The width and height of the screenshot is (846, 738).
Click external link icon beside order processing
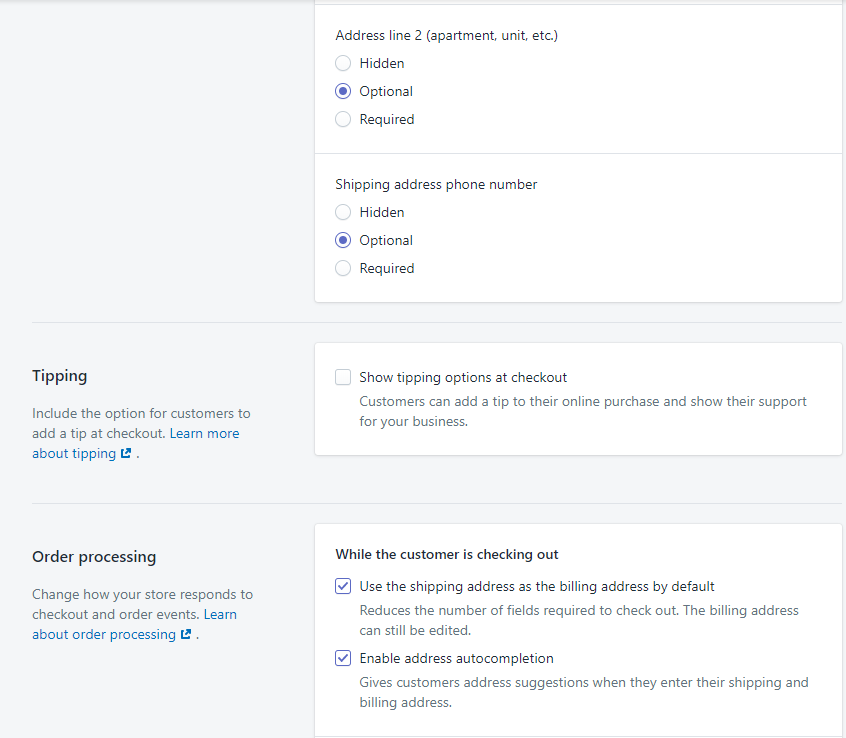[x=186, y=635]
